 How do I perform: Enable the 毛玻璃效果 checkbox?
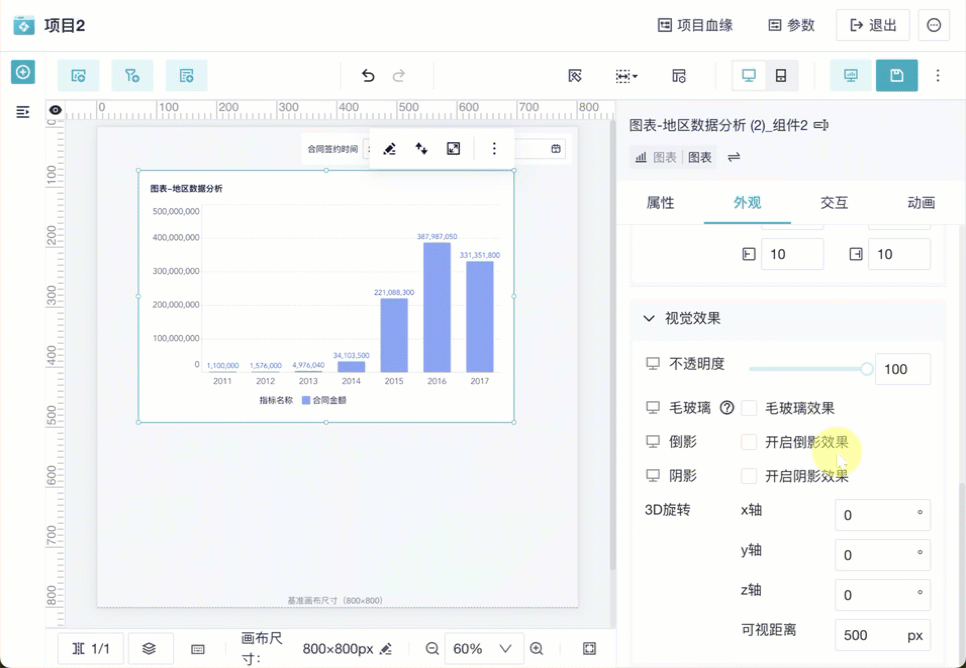749,408
